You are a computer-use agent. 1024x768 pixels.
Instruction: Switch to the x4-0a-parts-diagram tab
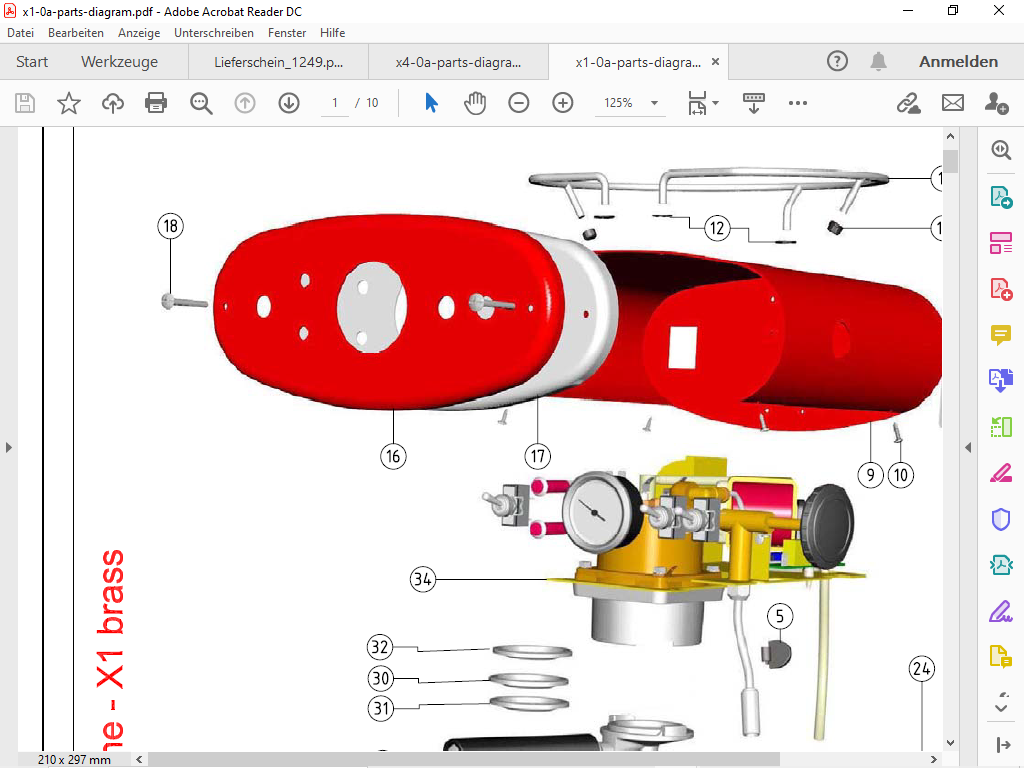[458, 62]
